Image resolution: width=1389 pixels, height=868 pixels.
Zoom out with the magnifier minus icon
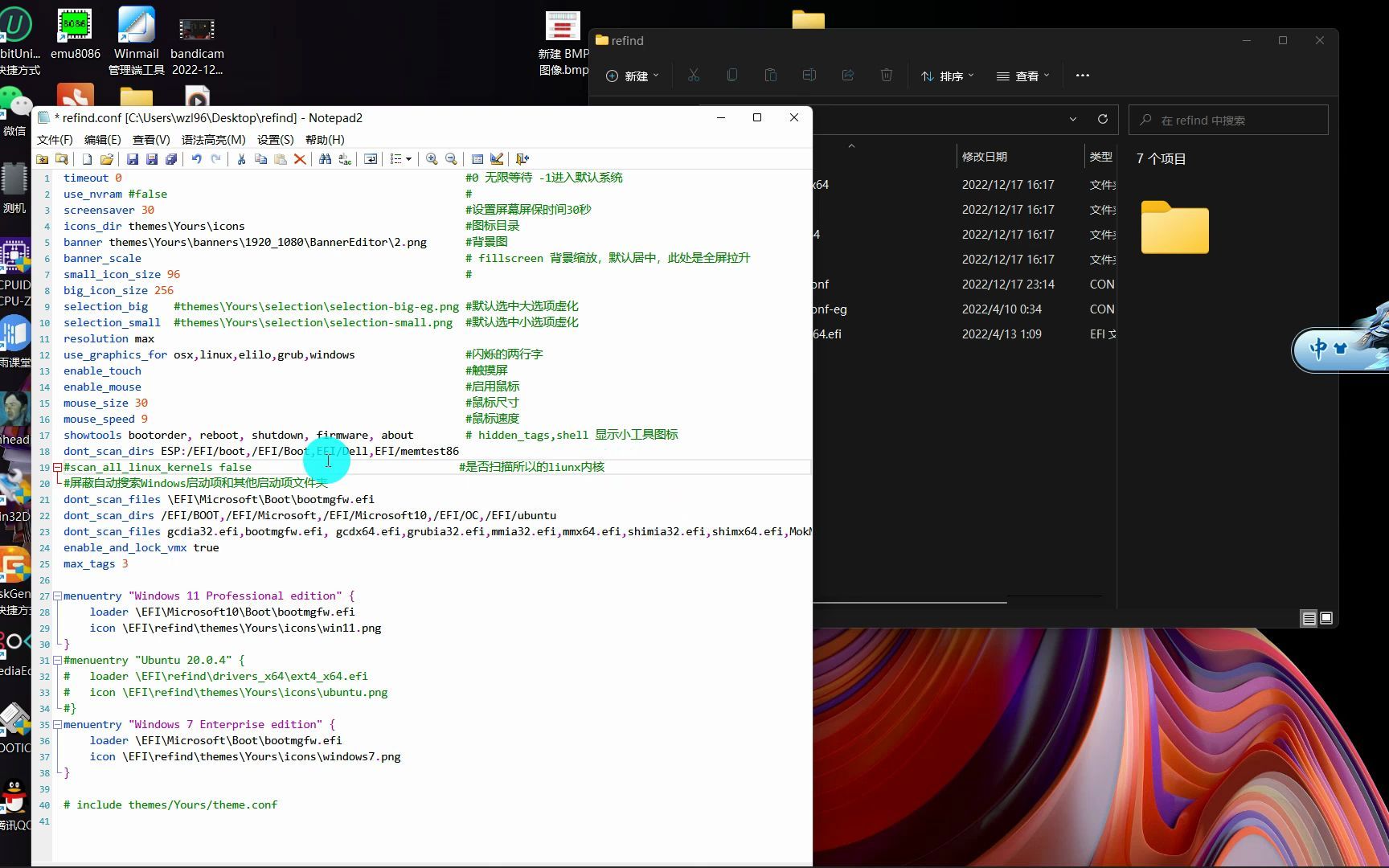451,159
